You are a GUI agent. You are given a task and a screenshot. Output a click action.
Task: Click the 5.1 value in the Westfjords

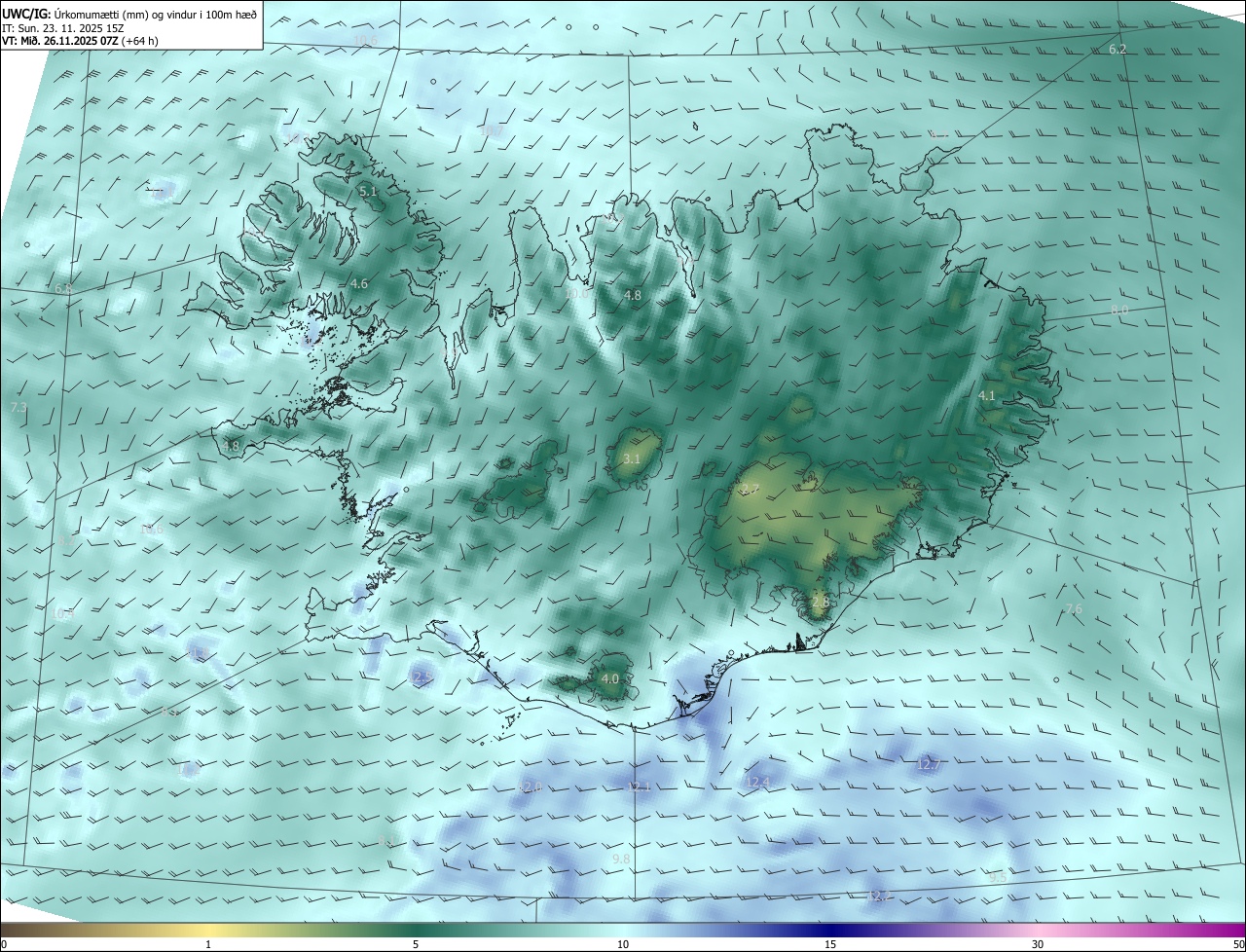click(x=368, y=192)
